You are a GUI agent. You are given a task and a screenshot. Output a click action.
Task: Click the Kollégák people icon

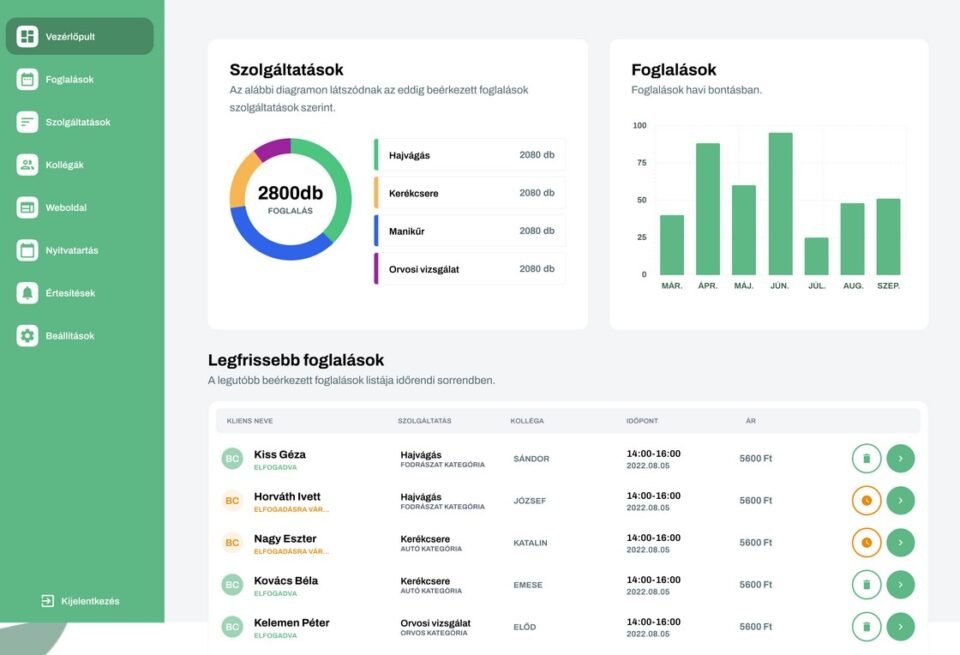27,165
